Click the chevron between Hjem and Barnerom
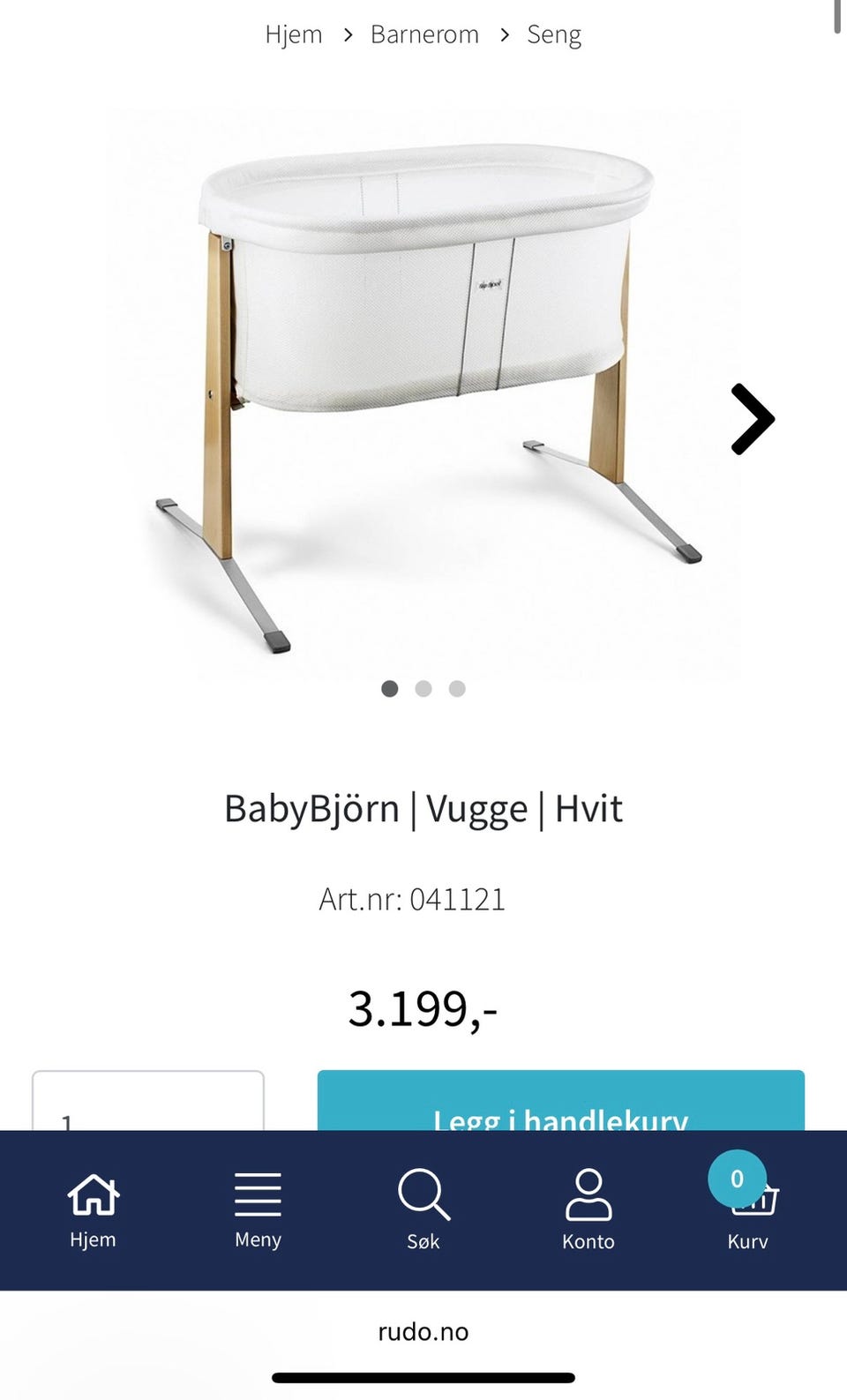 (x=348, y=34)
